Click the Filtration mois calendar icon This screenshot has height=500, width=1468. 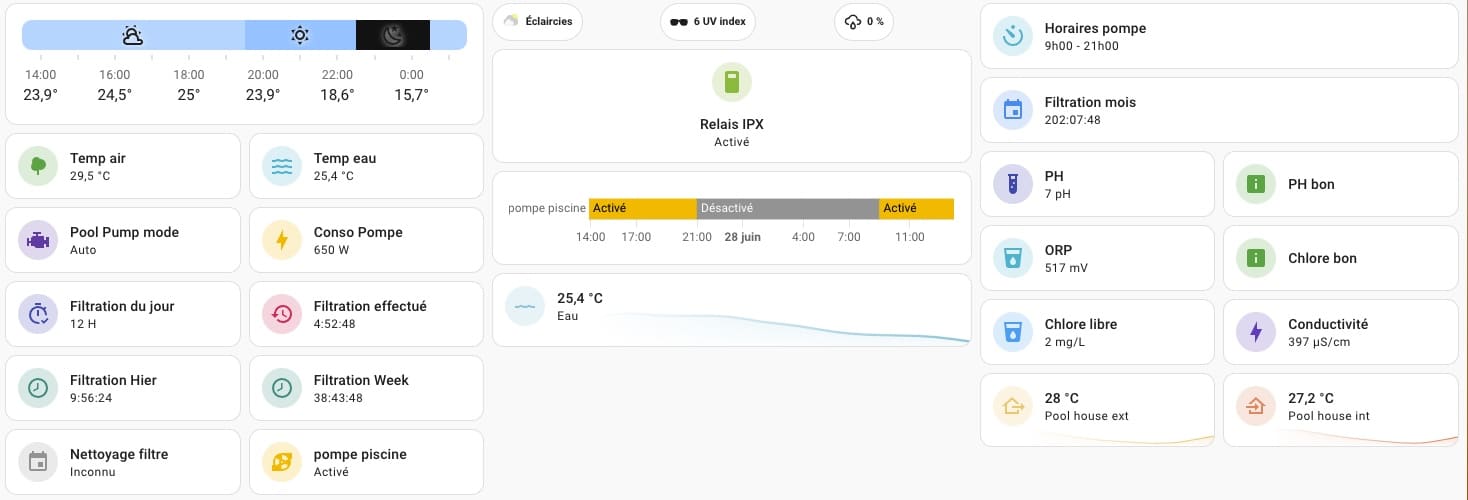(1013, 110)
